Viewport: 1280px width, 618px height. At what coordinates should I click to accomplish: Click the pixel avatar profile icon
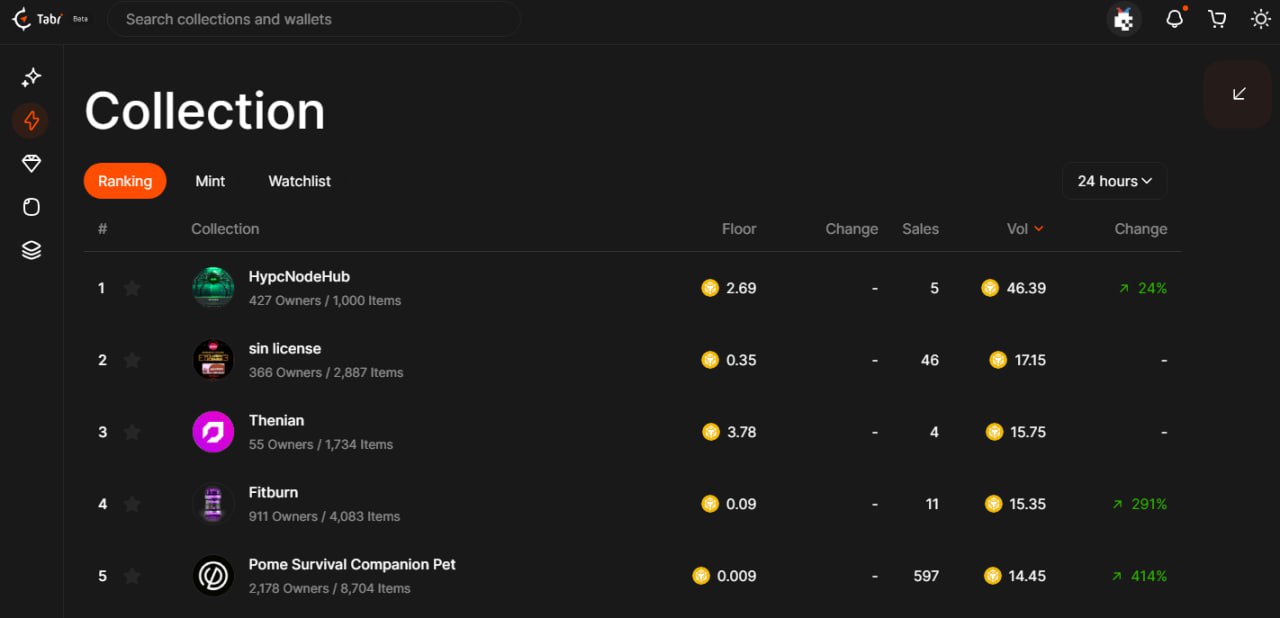click(1125, 19)
